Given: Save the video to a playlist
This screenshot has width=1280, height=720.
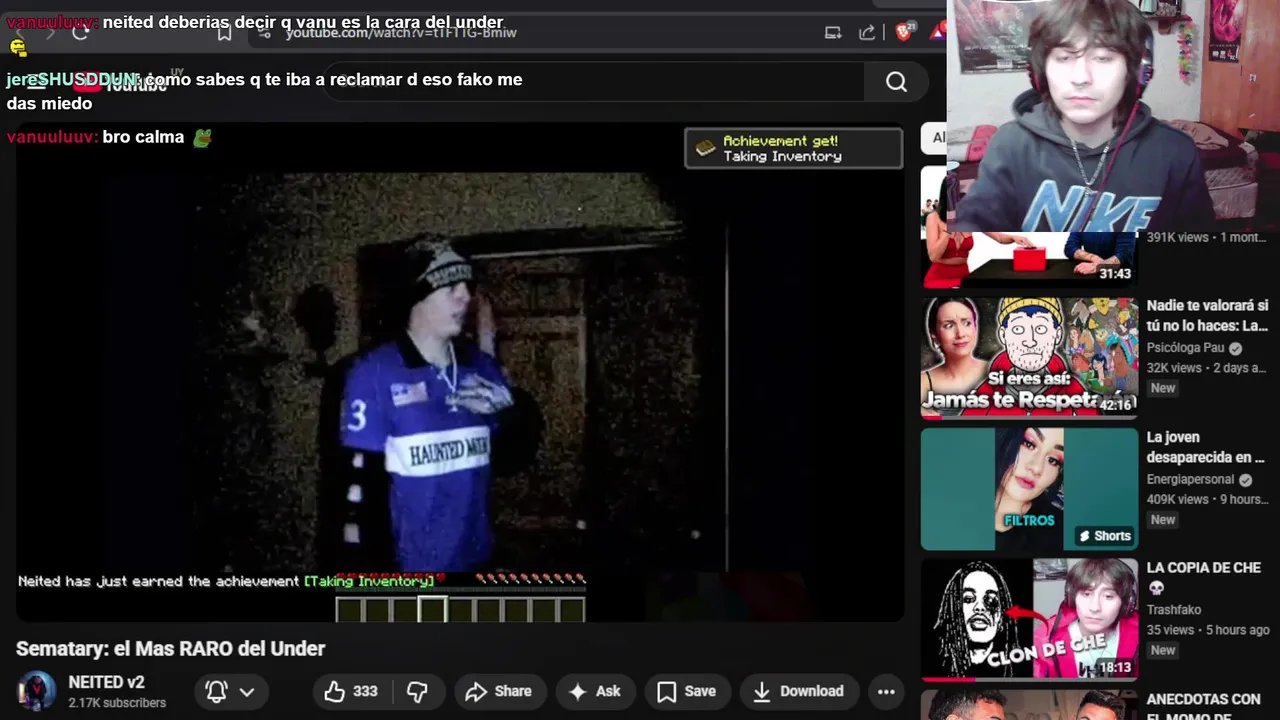Looking at the screenshot, I should coord(686,691).
